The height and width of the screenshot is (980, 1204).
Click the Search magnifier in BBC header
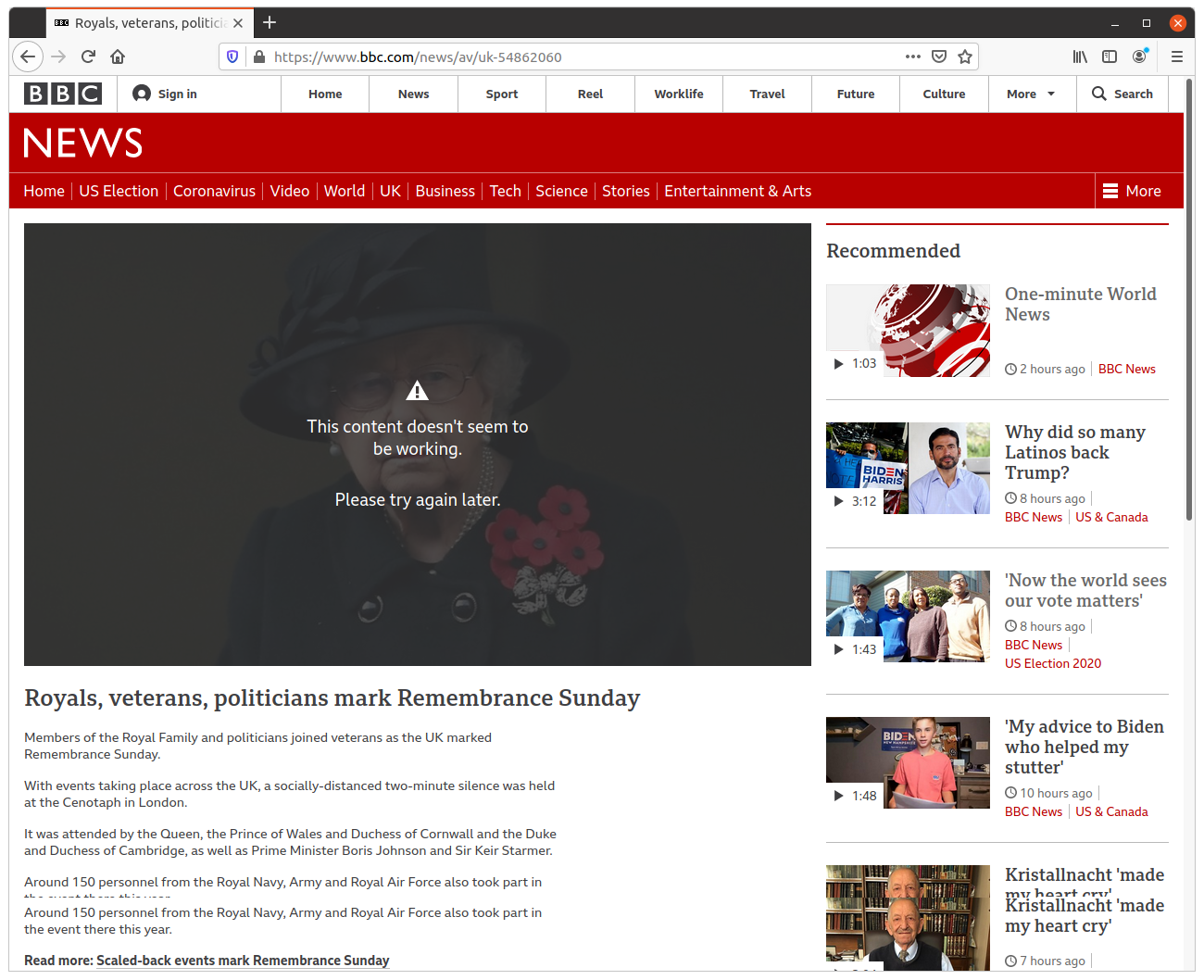[x=1099, y=94]
